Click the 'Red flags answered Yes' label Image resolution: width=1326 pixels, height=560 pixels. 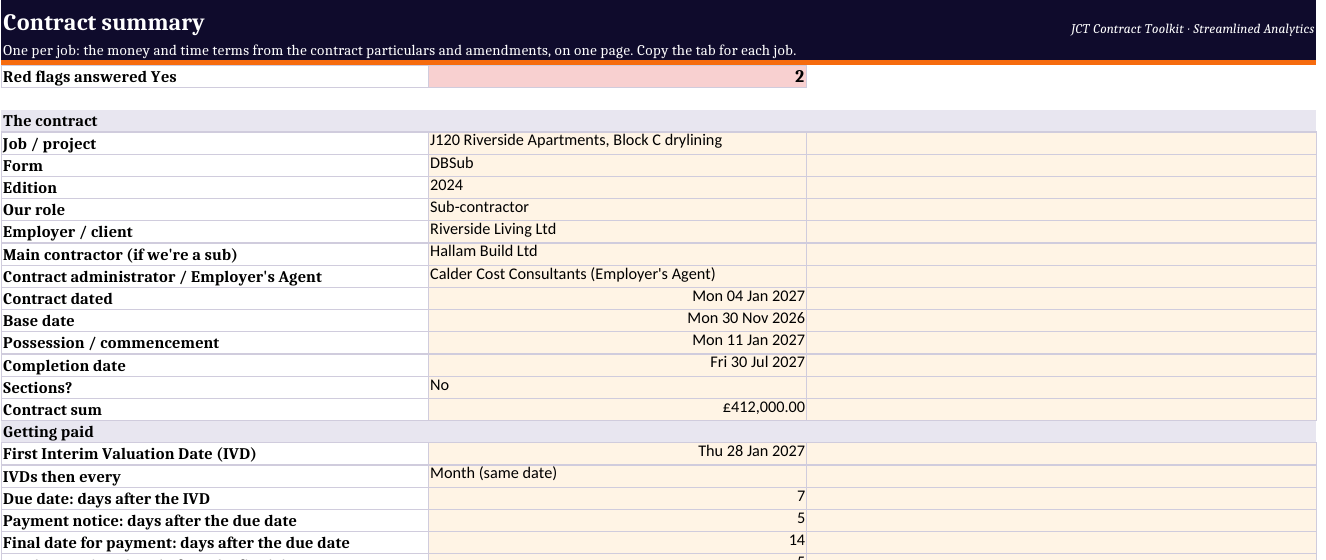point(215,77)
